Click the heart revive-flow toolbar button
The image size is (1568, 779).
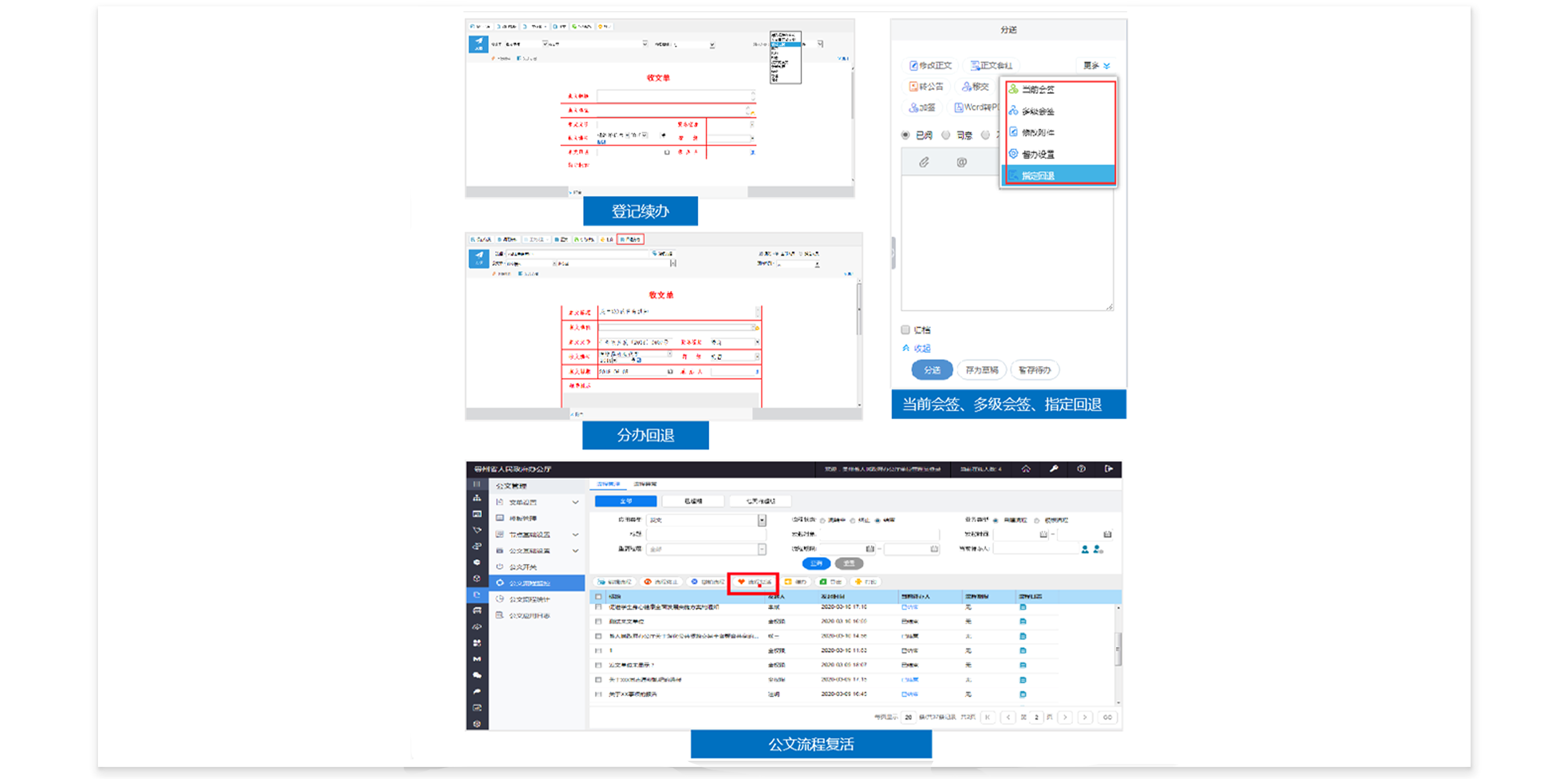click(754, 582)
